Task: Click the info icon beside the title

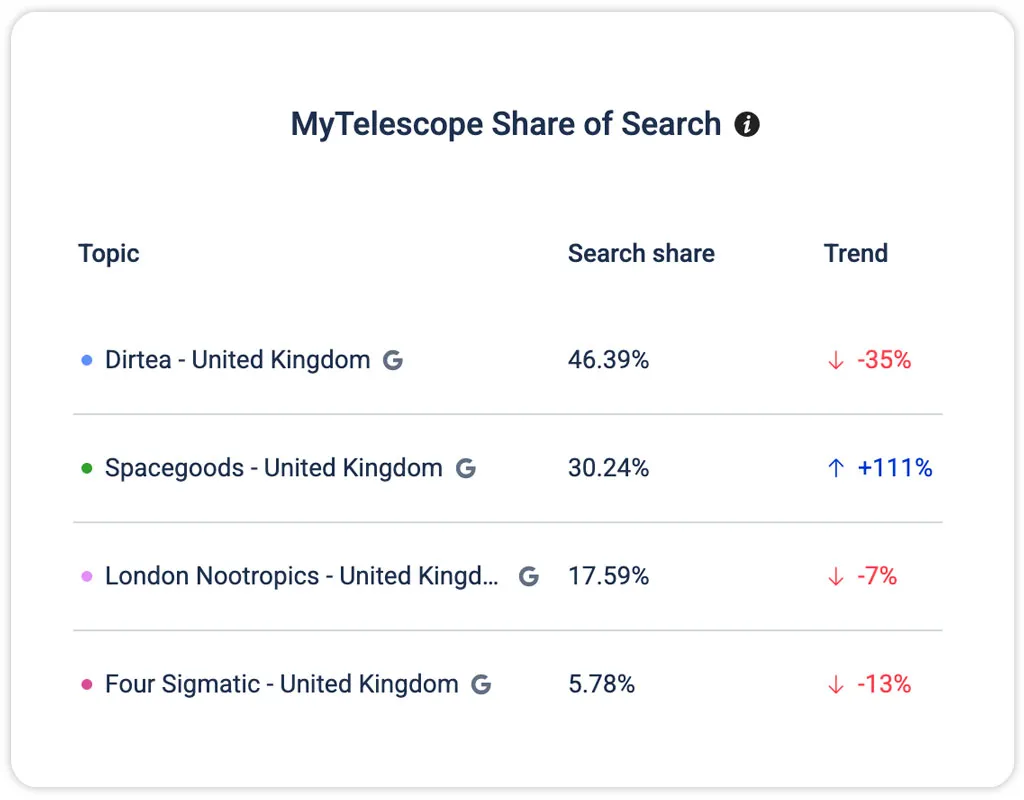Action: click(x=747, y=125)
